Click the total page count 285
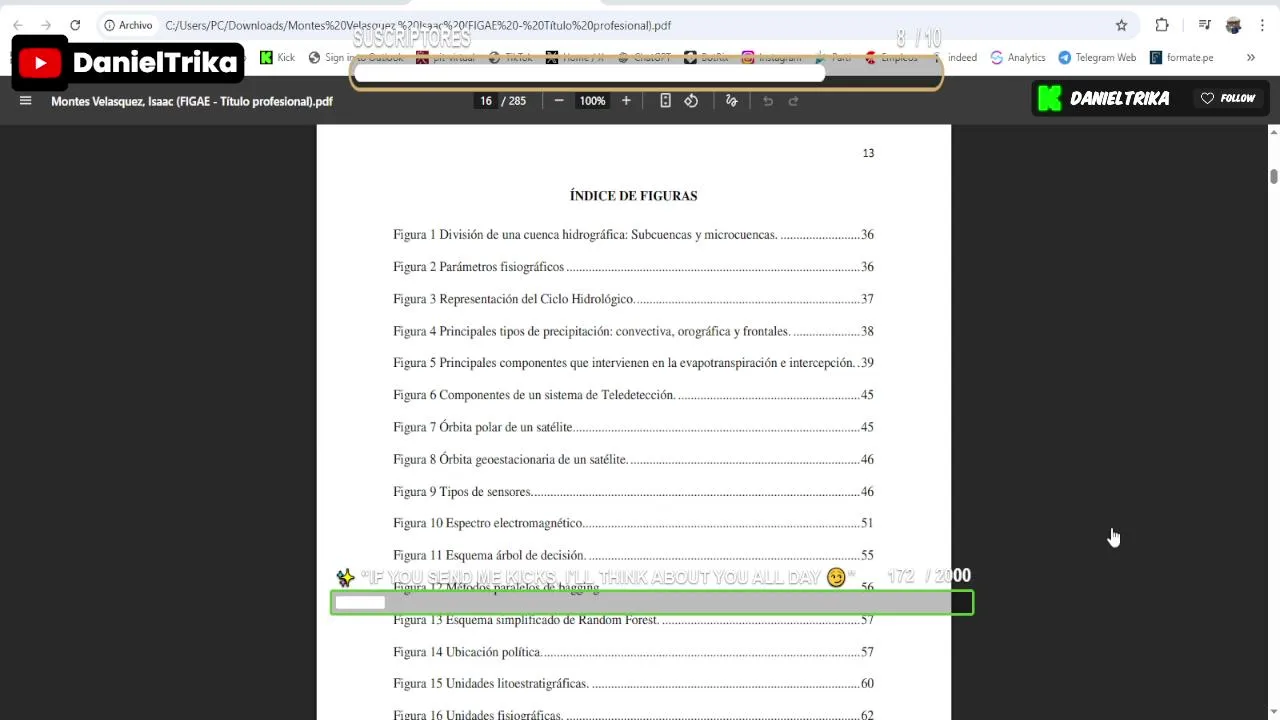1280x720 pixels. (x=517, y=101)
